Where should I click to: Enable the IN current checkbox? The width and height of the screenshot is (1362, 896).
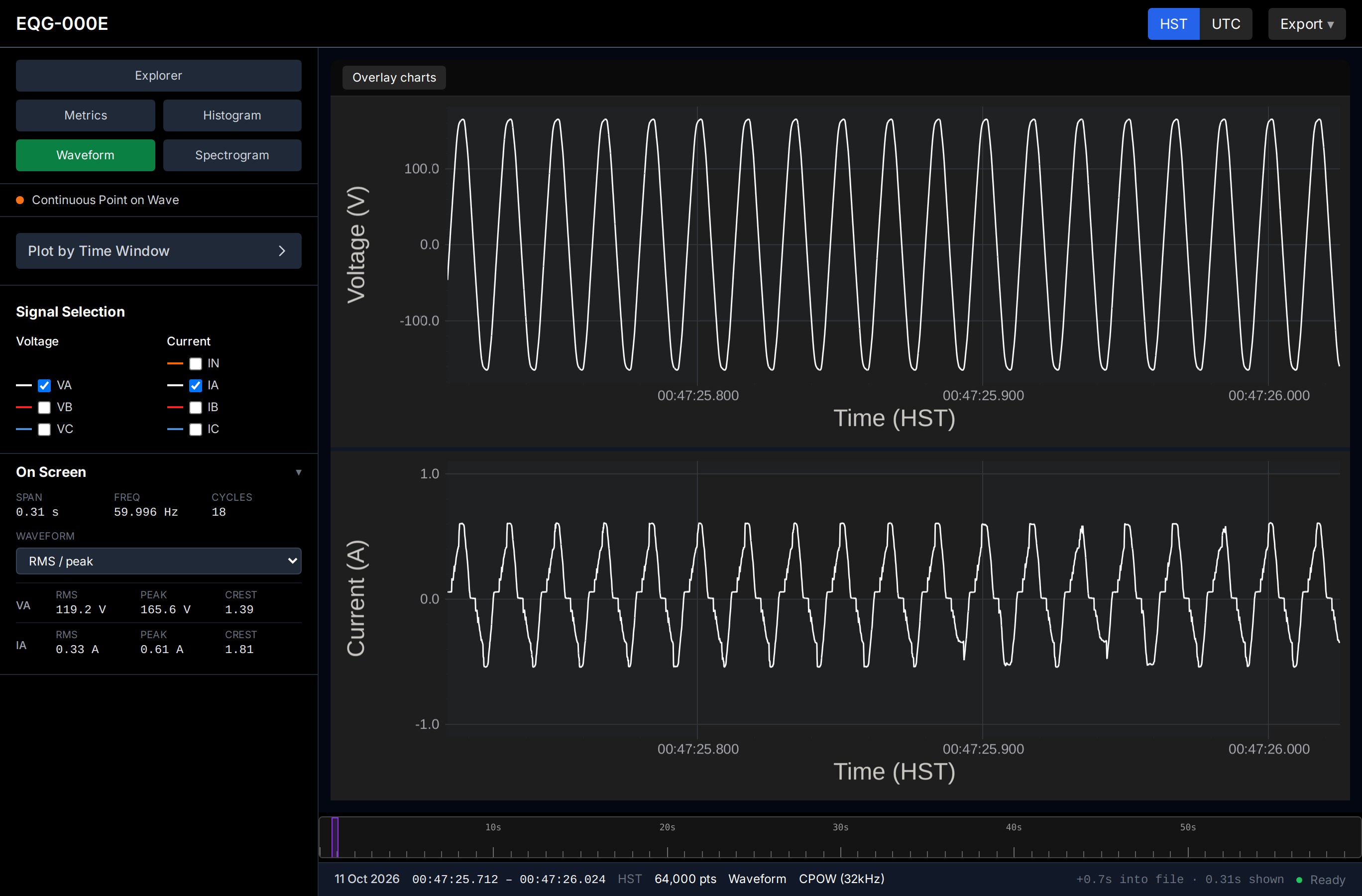tap(195, 364)
